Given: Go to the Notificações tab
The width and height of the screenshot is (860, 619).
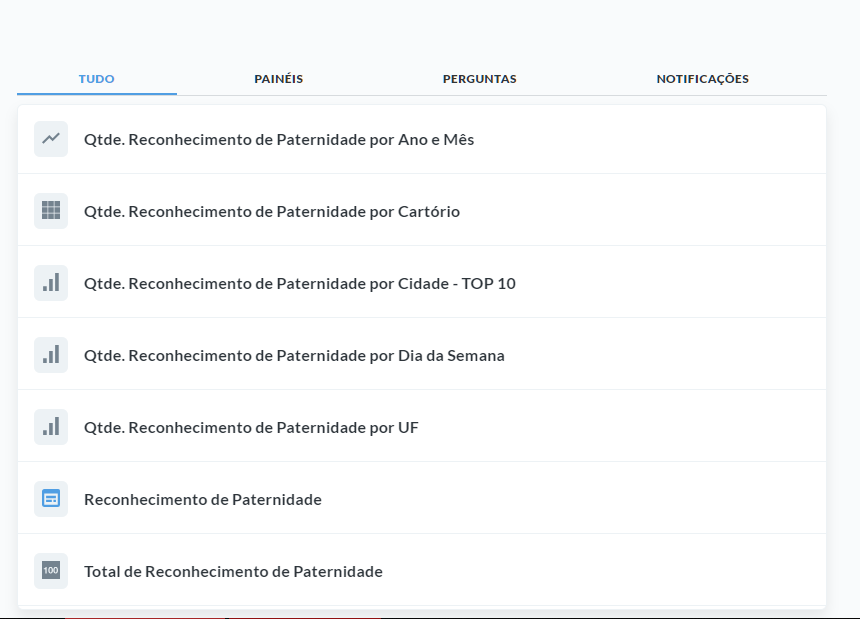Looking at the screenshot, I should point(702,79).
